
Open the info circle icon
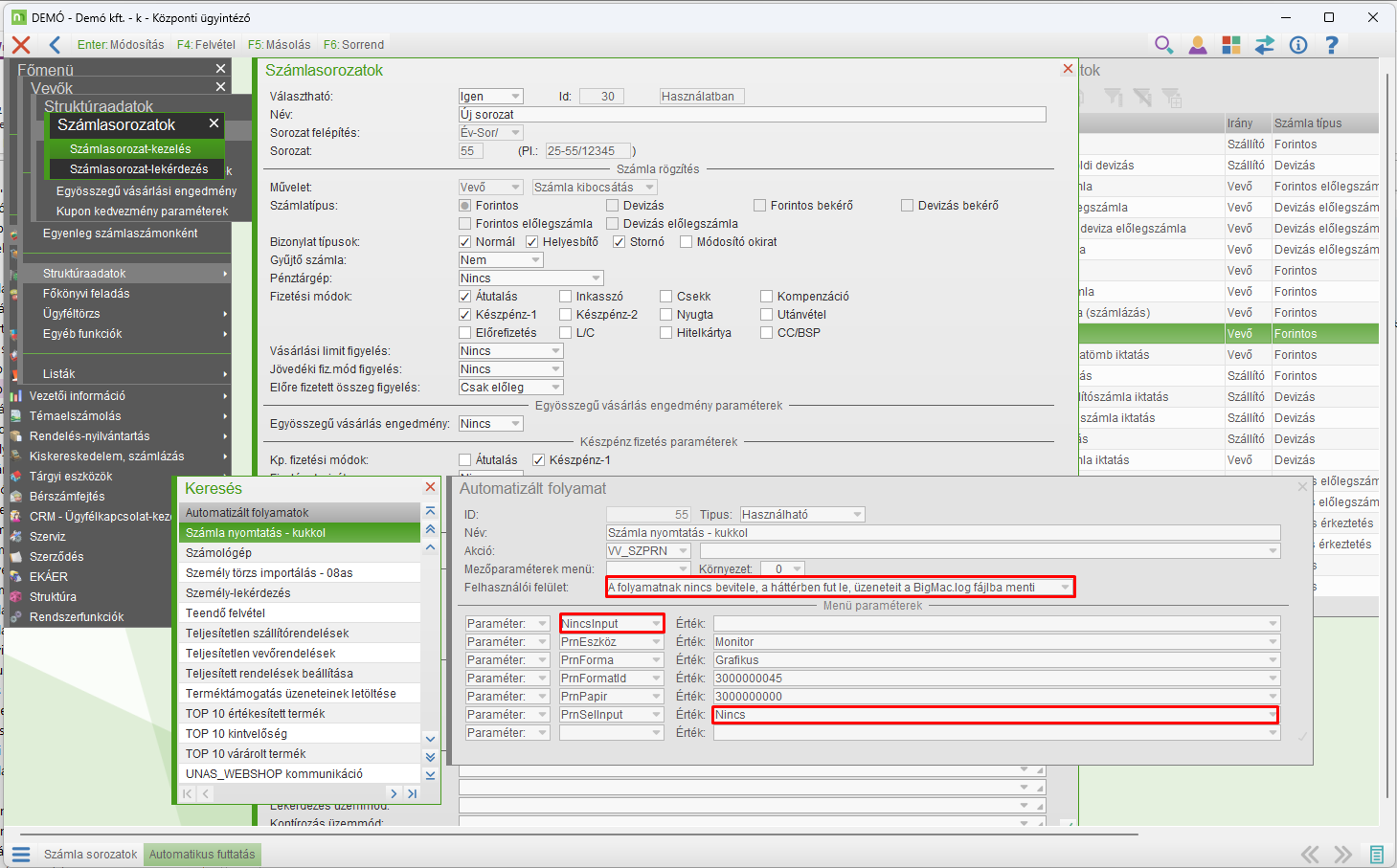pyautogui.click(x=1298, y=45)
